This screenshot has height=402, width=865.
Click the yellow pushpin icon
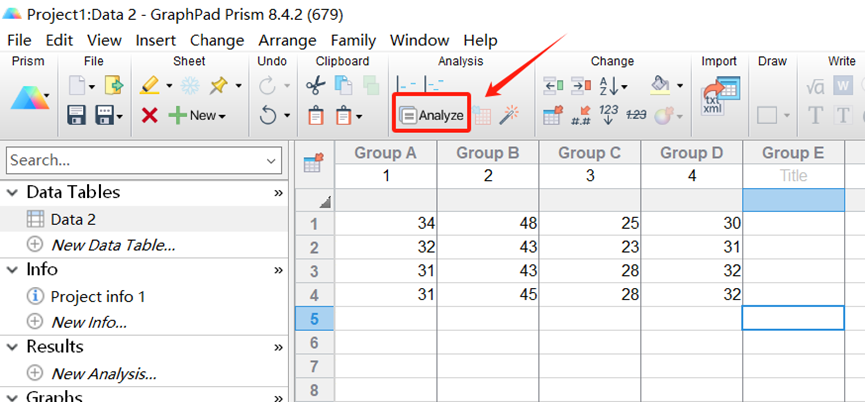point(218,85)
